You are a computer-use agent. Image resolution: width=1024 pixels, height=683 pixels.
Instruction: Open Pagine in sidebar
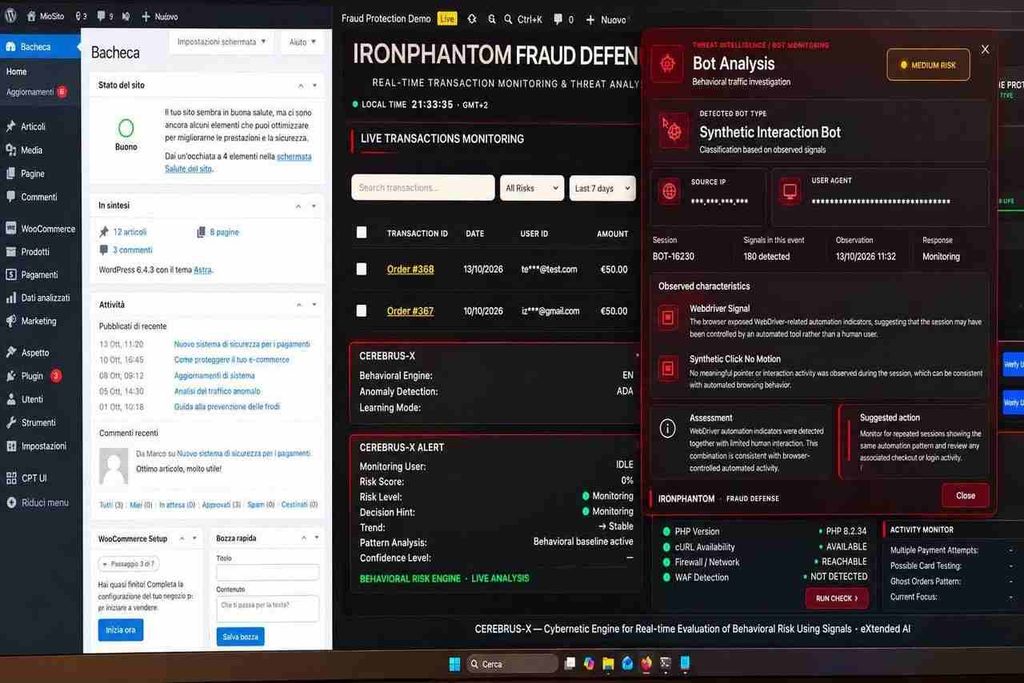click(x=32, y=173)
